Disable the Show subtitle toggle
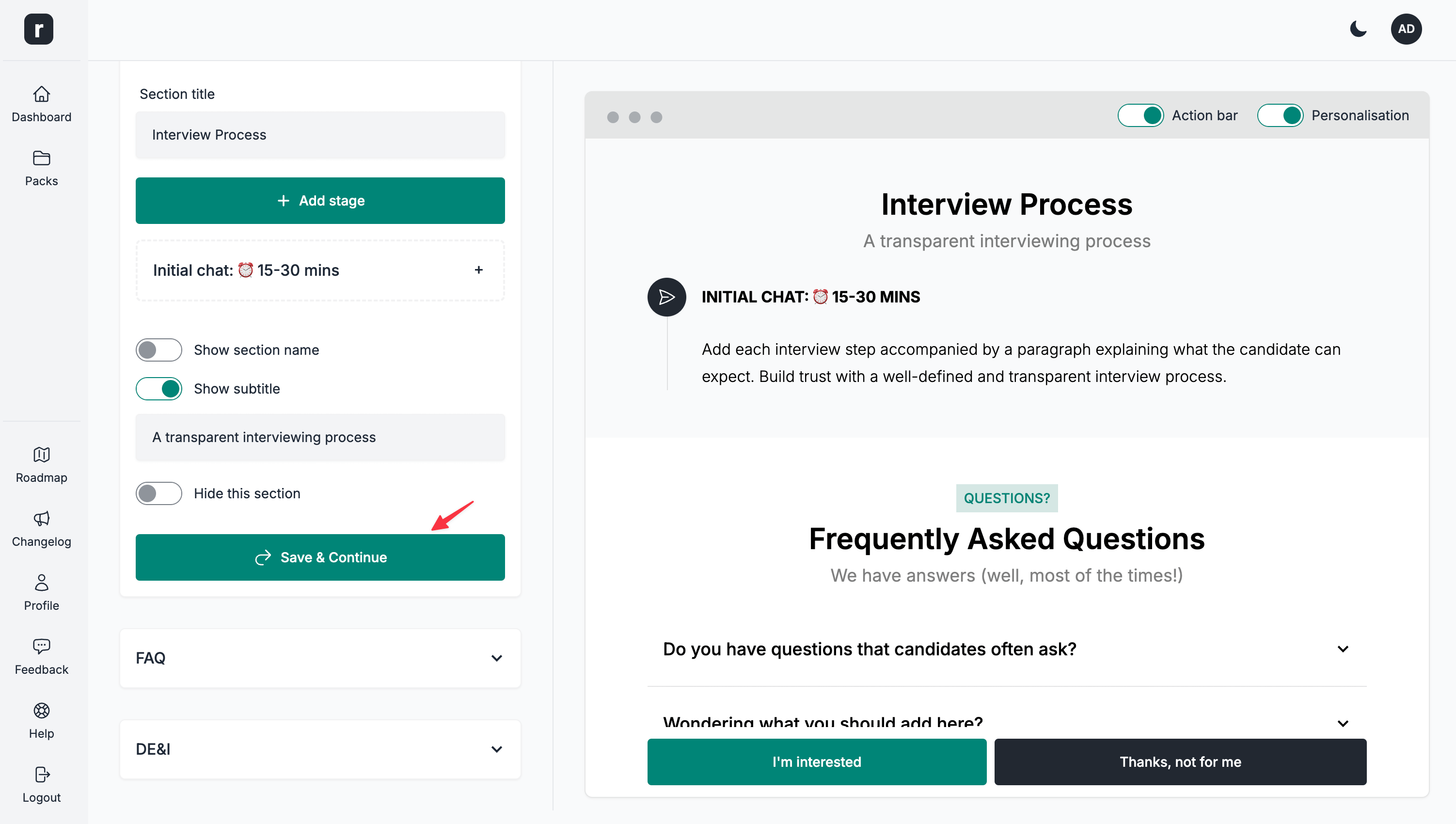 point(159,389)
